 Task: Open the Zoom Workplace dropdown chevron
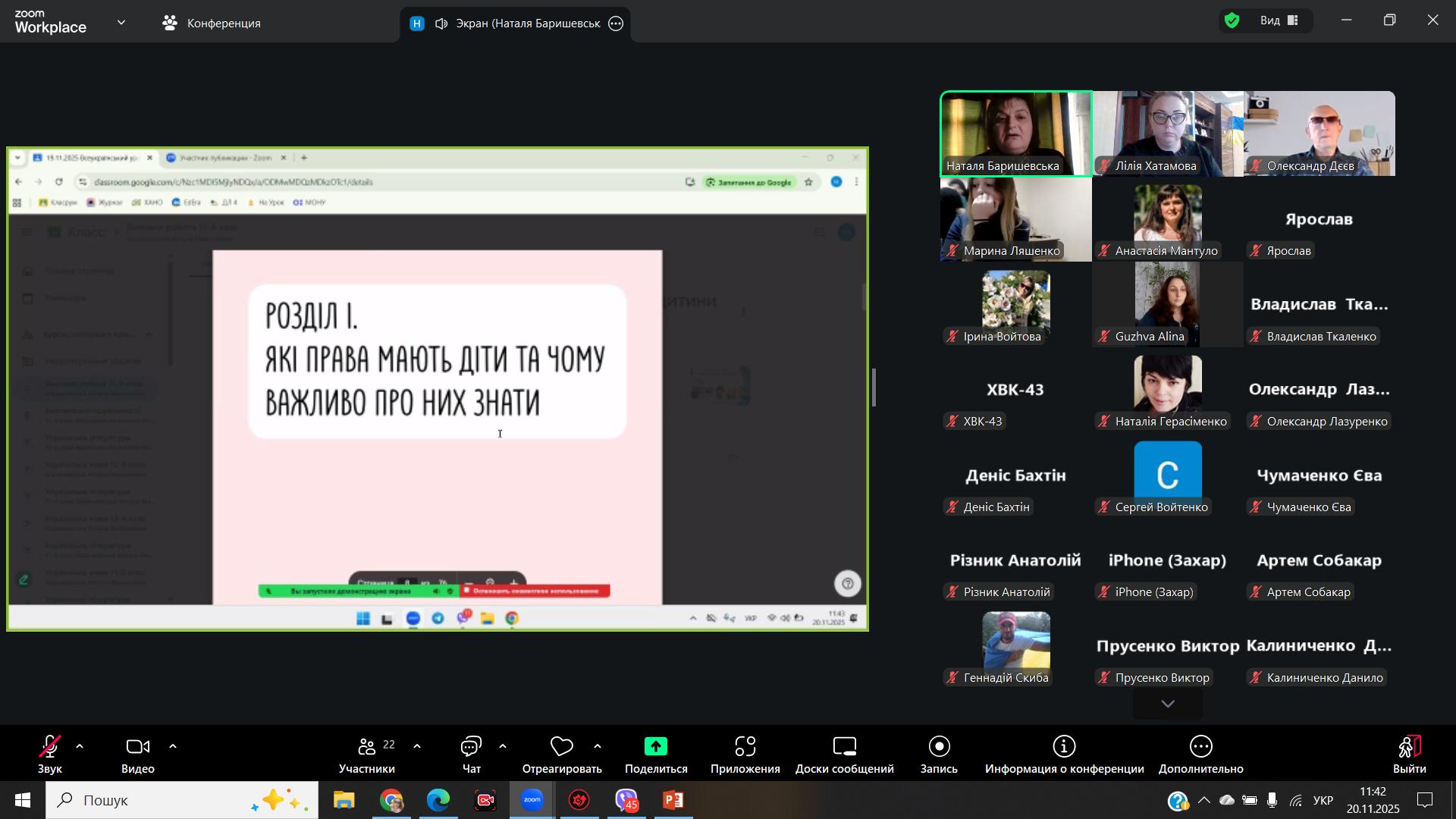click(x=121, y=23)
